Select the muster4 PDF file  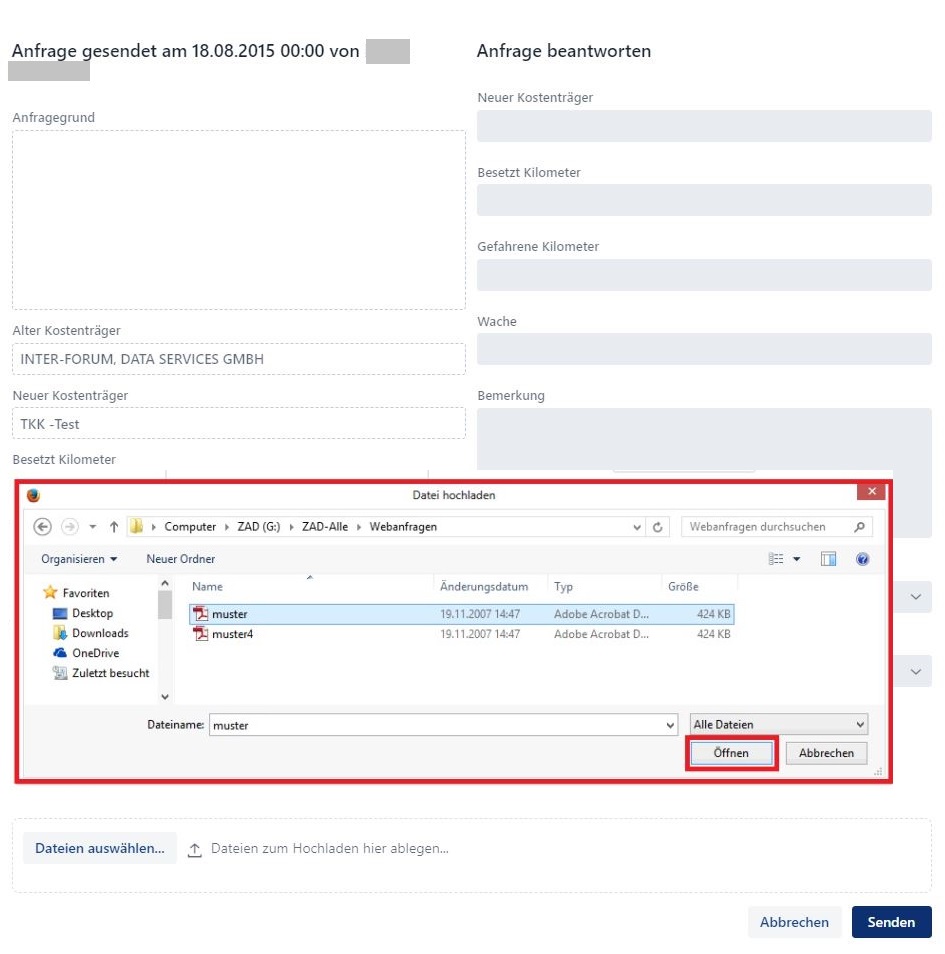click(232, 634)
